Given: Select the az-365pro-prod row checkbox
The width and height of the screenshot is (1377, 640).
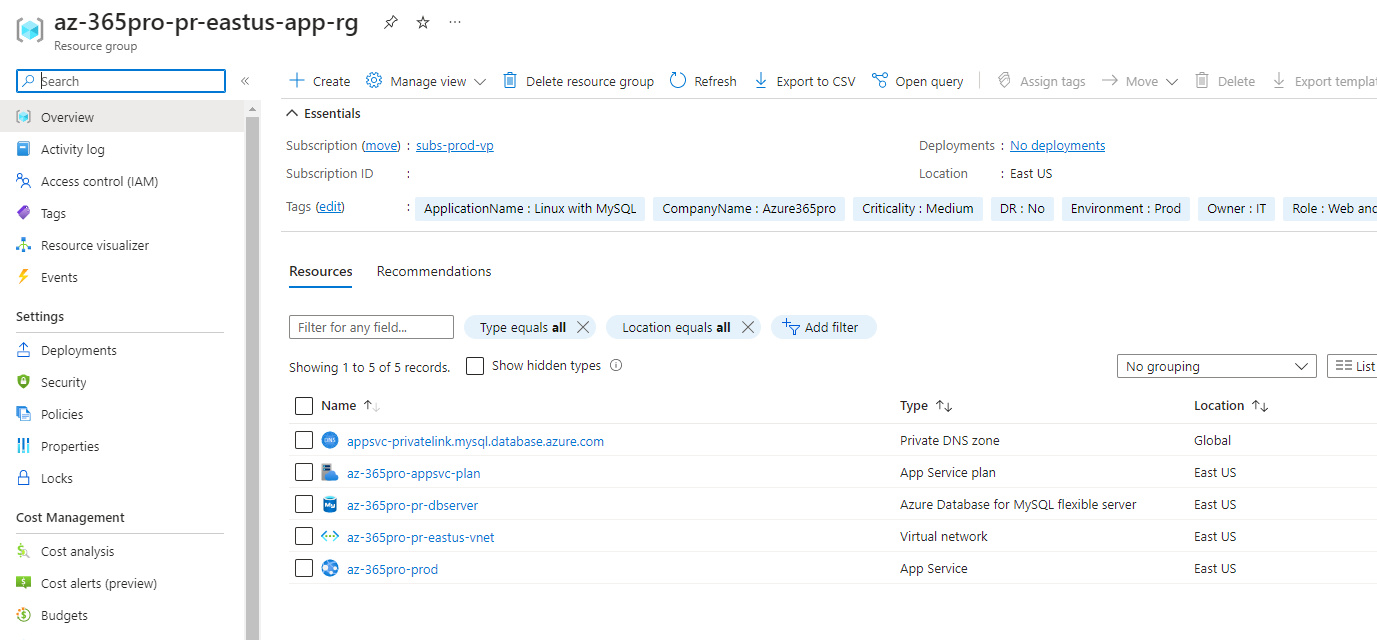Looking at the screenshot, I should point(304,569).
